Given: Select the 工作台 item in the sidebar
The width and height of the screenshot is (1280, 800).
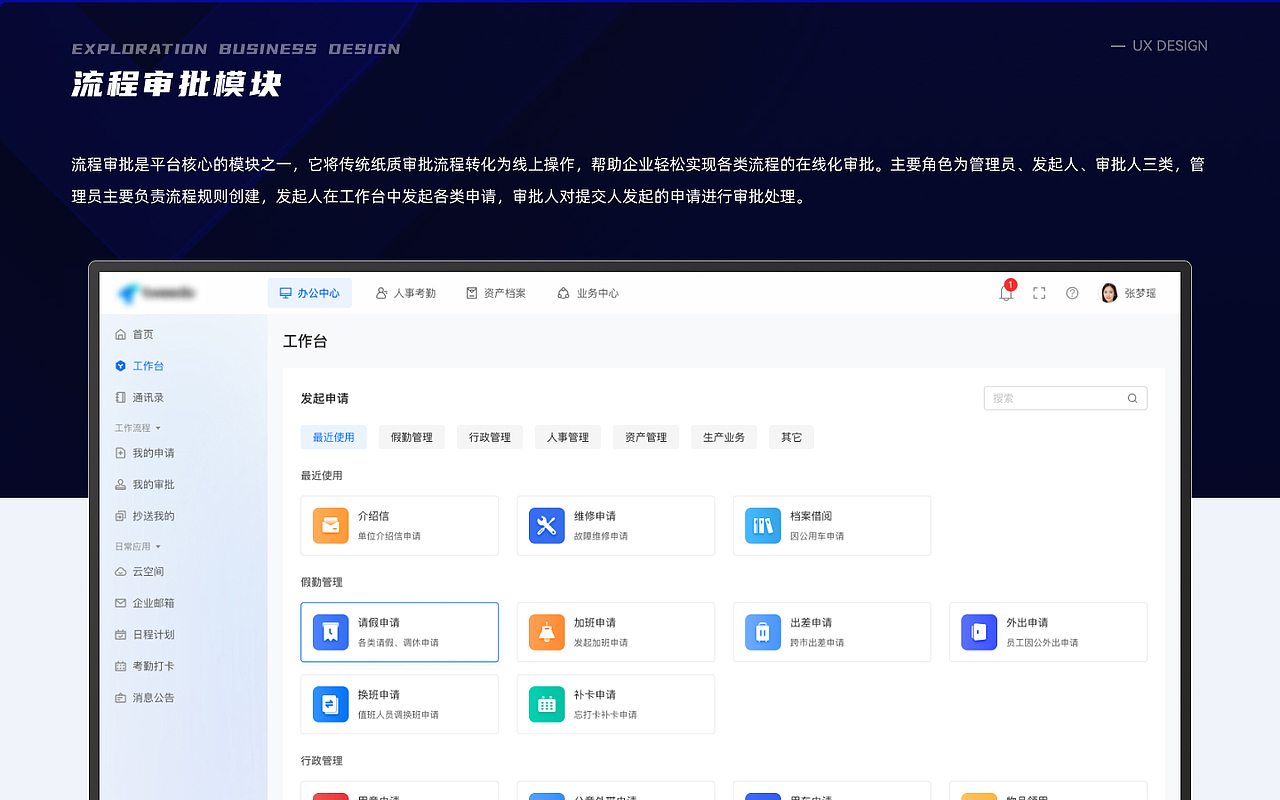Looking at the screenshot, I should [x=148, y=366].
